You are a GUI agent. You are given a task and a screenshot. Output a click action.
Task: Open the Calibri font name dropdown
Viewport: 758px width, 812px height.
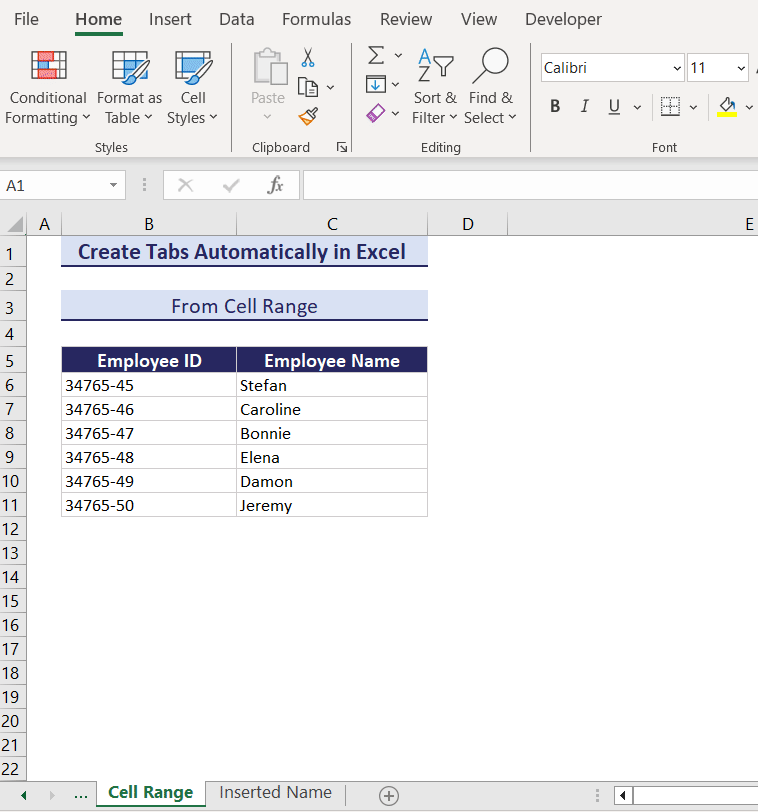coord(677,68)
